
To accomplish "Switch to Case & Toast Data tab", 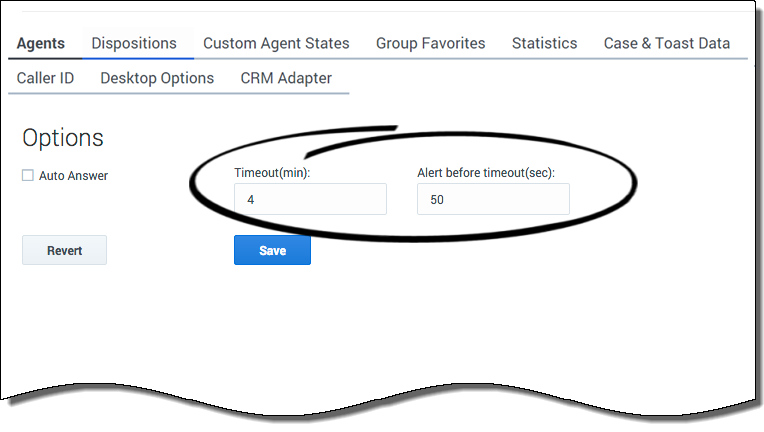I will click(x=666, y=44).
